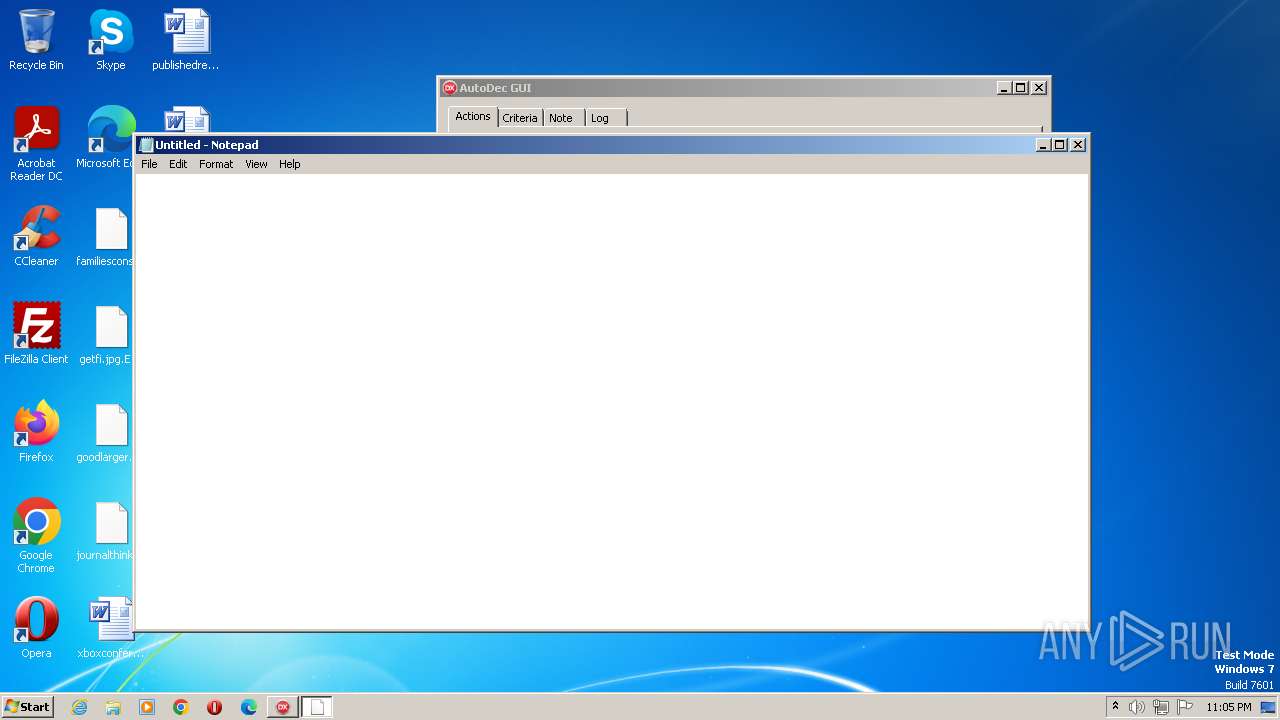Click the Notepad title bar icon
This screenshot has height=720, width=1280.
tap(146, 145)
